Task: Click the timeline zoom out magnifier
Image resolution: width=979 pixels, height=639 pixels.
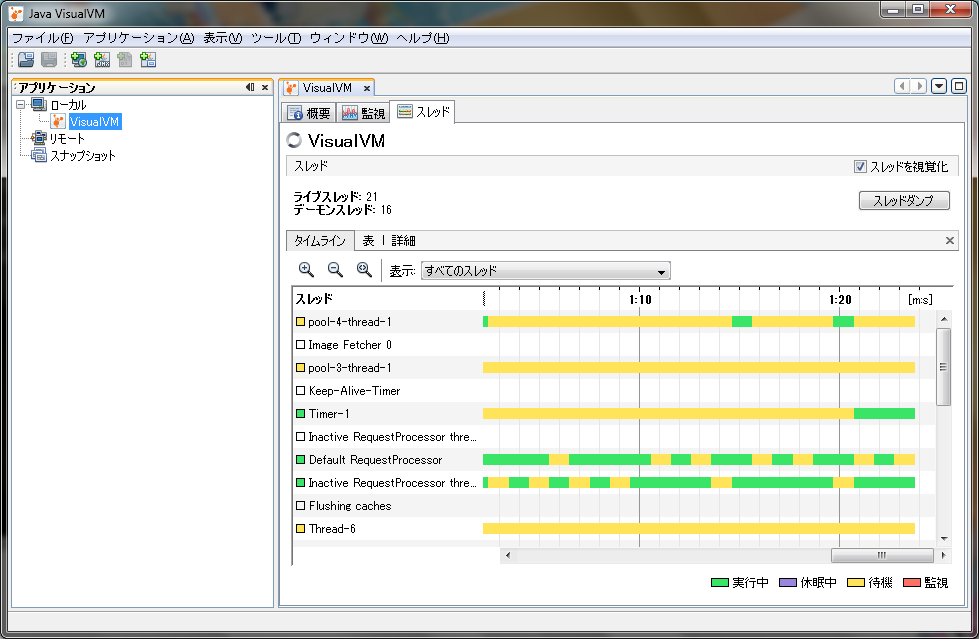Action: [335, 269]
